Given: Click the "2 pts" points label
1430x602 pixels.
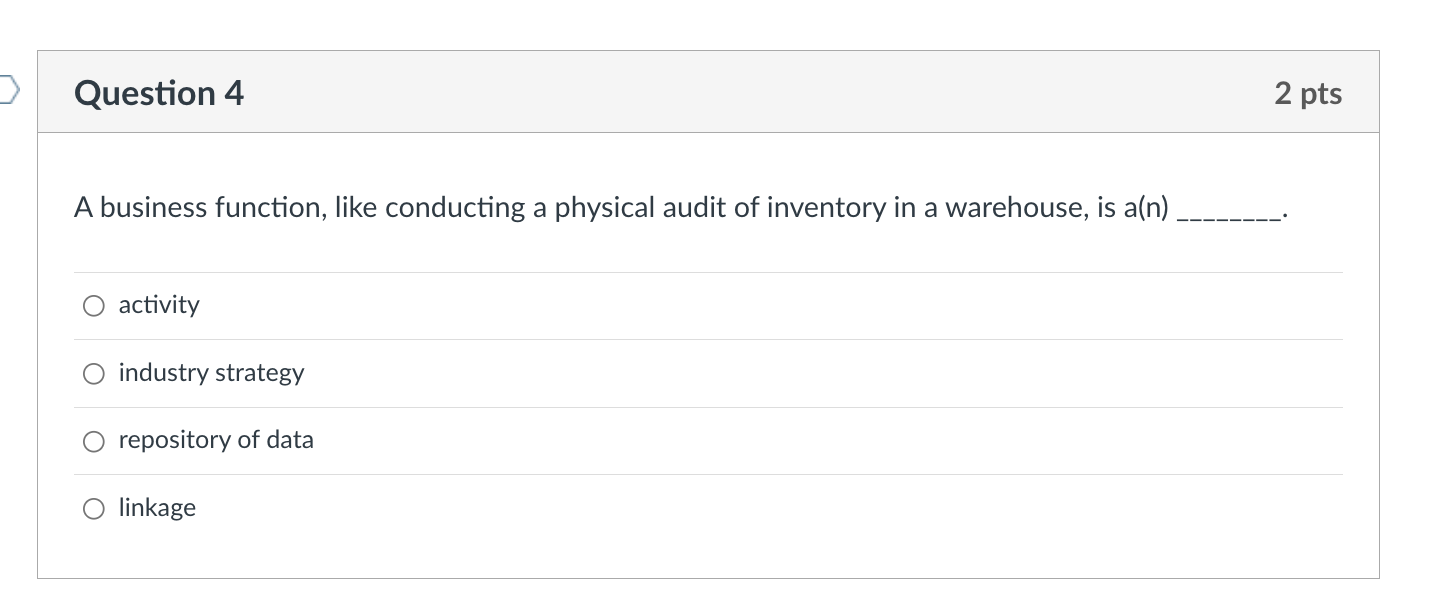Looking at the screenshot, I should point(1308,93).
